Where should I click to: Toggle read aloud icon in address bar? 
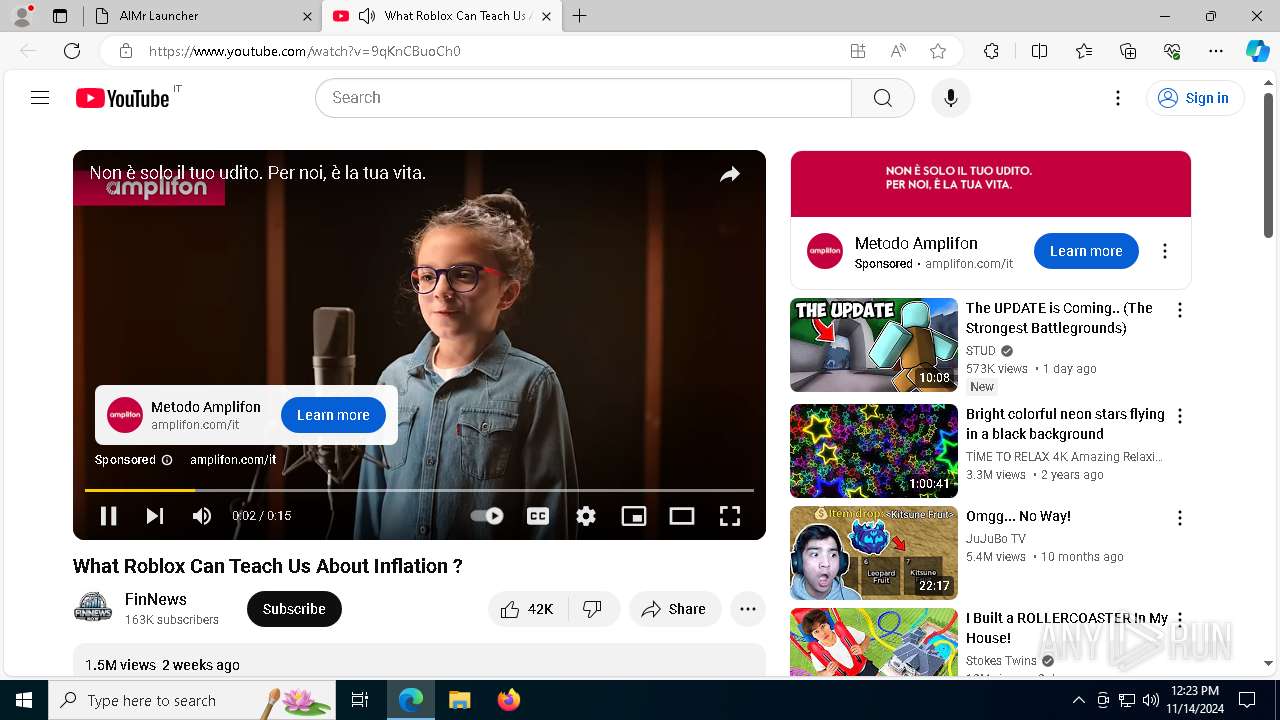[x=898, y=51]
